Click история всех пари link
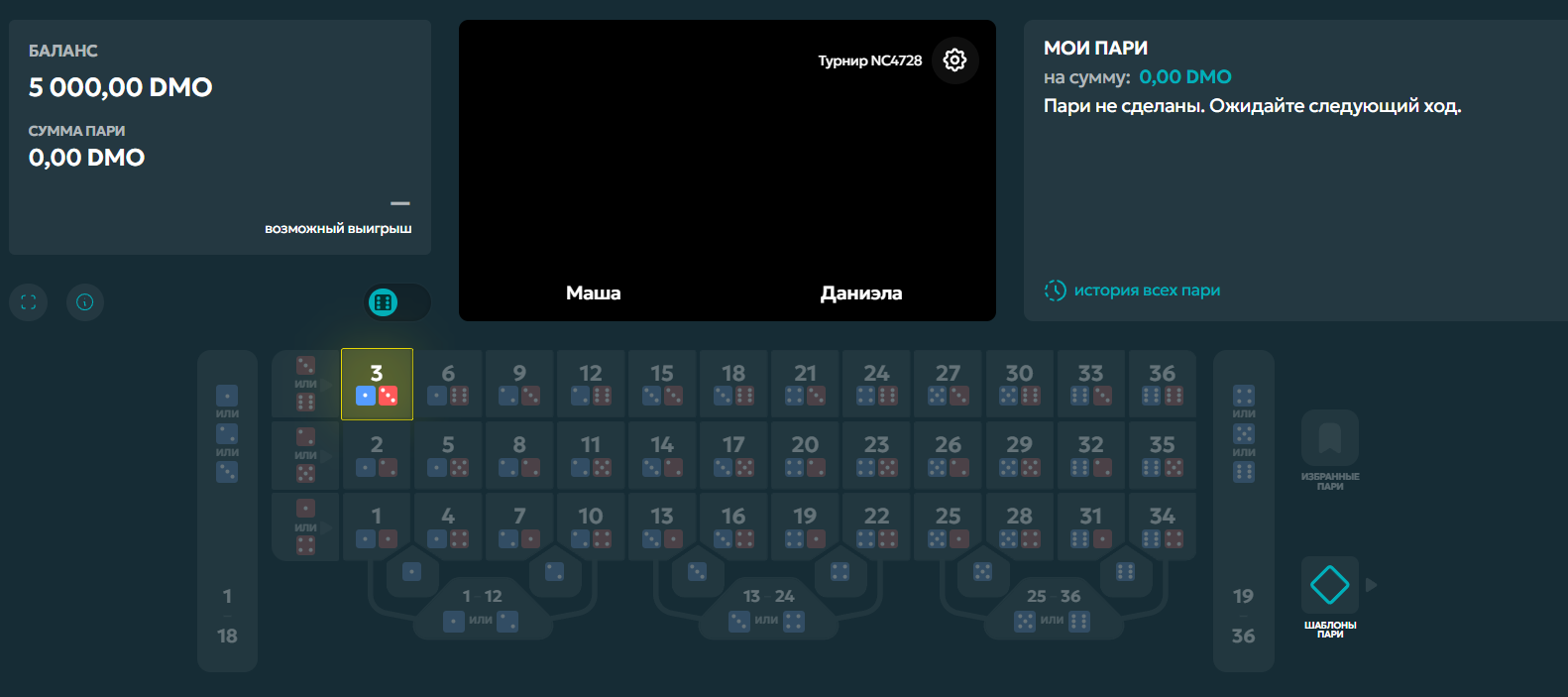Image resolution: width=1568 pixels, height=697 pixels. [1146, 290]
